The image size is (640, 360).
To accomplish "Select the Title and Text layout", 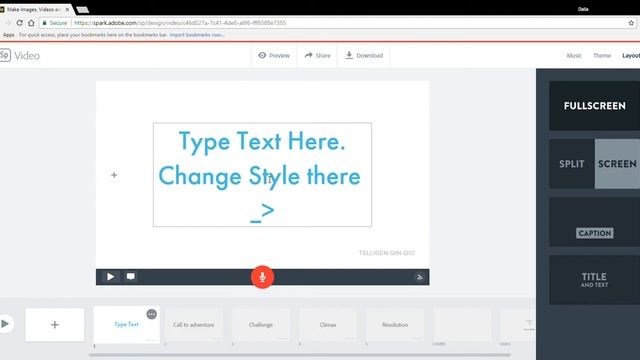I will point(594,280).
